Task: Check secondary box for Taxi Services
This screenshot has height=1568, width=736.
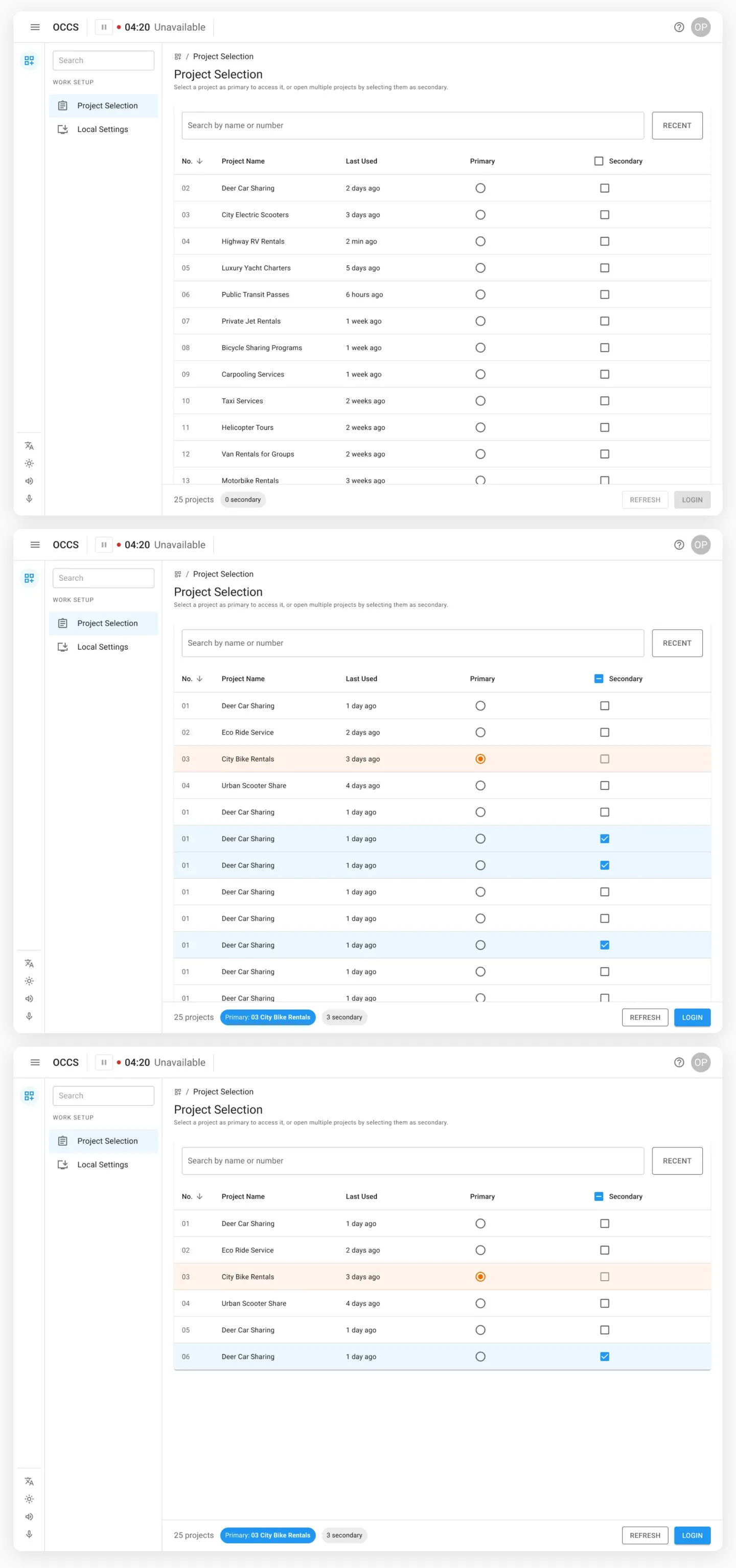Action: click(605, 401)
